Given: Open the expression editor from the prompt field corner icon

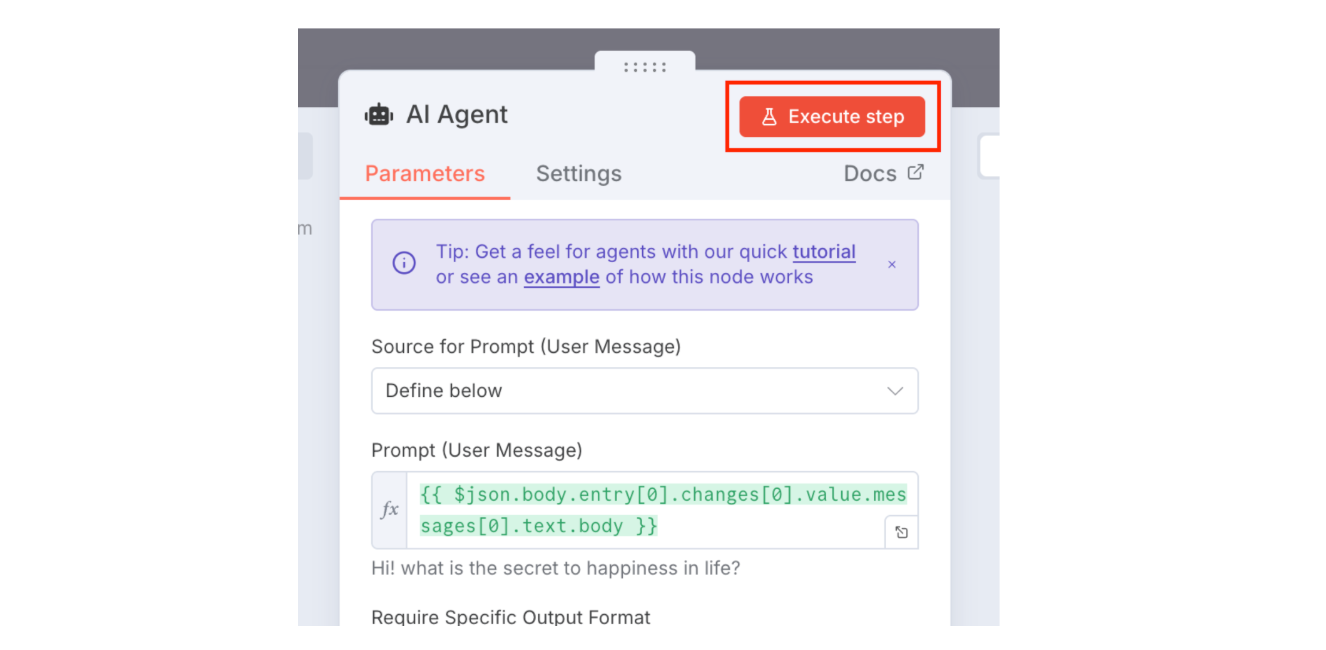Looking at the screenshot, I should 901,532.
